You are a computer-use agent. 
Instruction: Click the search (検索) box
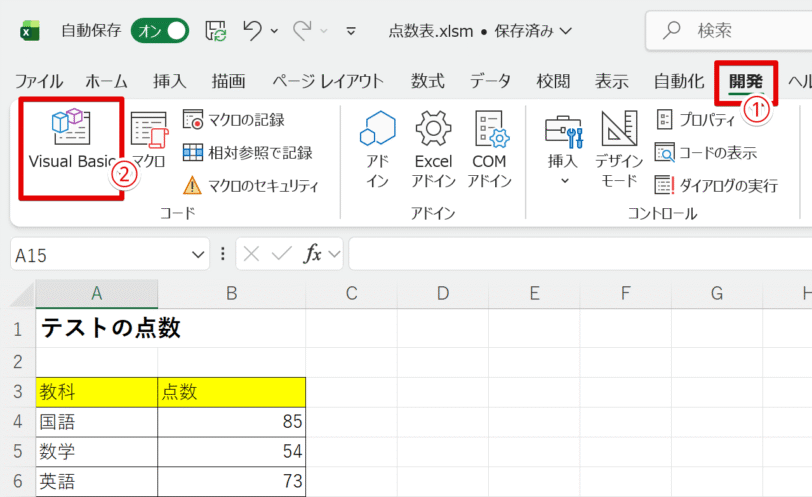(729, 31)
